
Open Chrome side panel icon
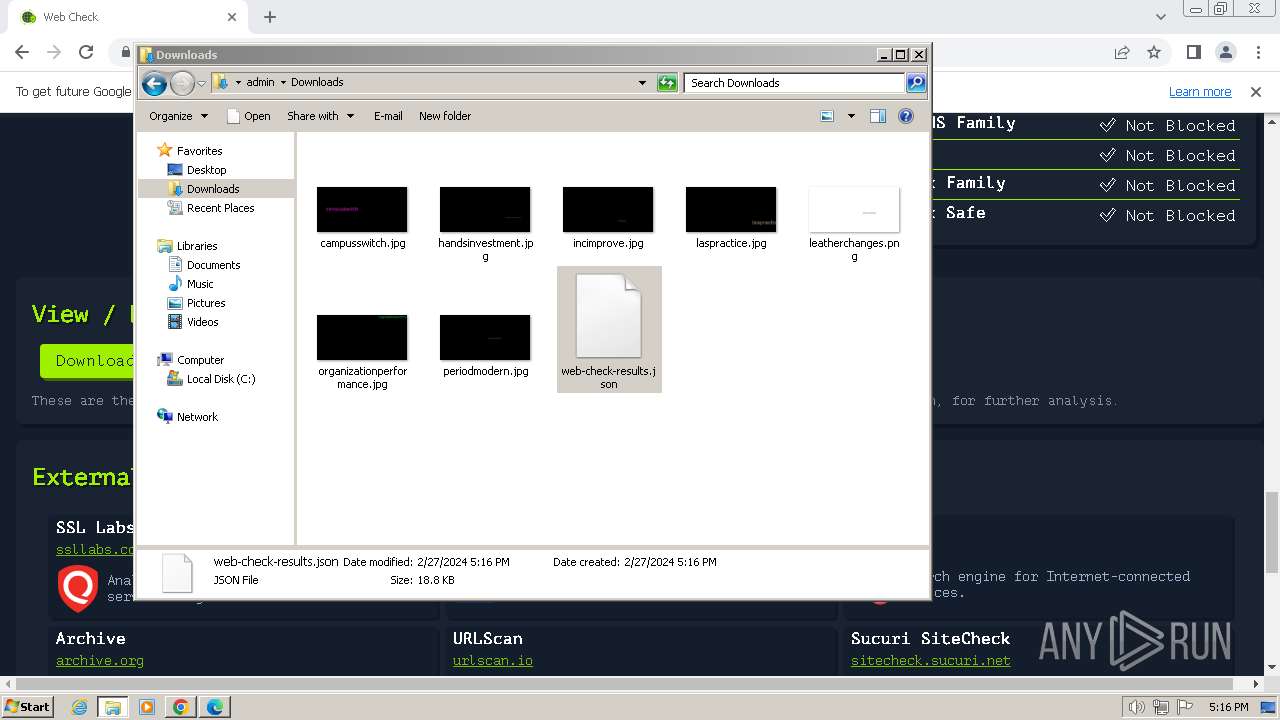[1193, 52]
